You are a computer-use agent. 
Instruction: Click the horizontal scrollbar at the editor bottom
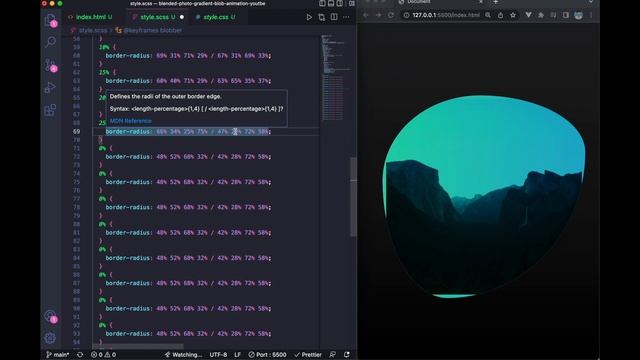click(138, 347)
